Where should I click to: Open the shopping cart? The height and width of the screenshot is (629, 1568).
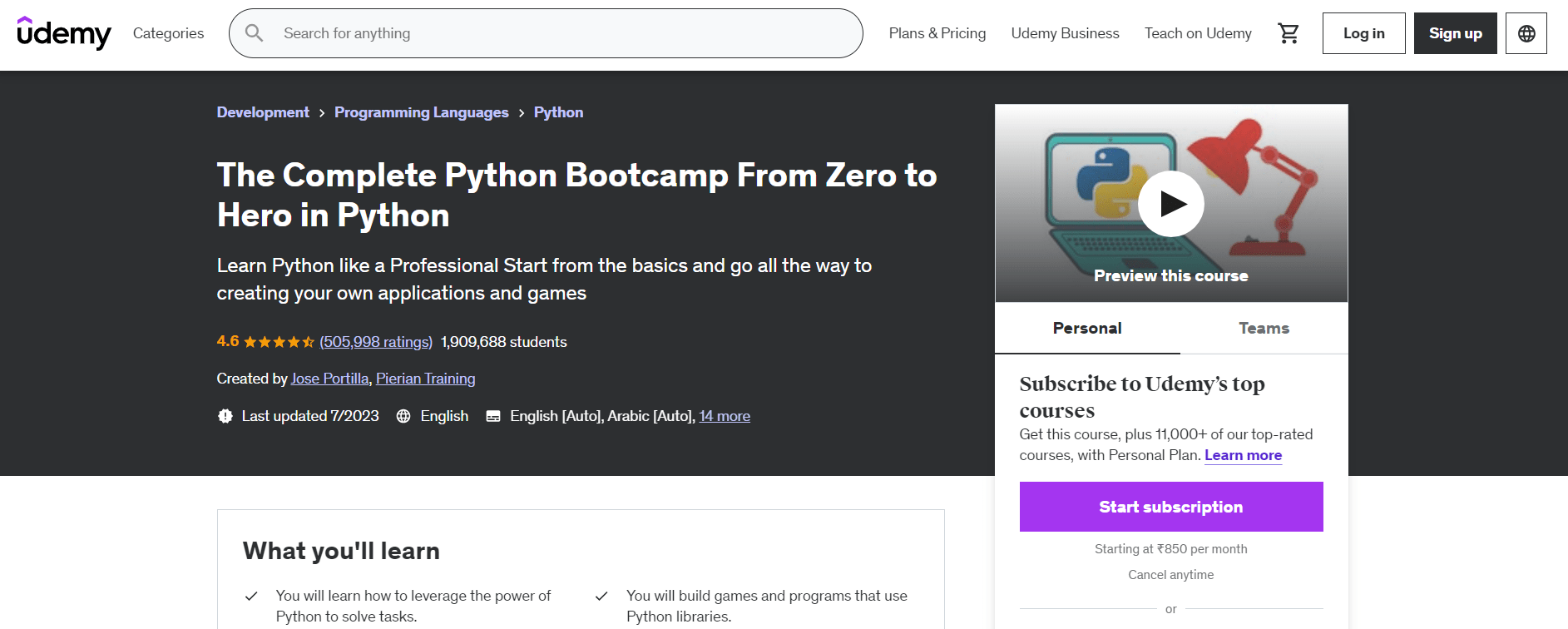pyautogui.click(x=1289, y=33)
